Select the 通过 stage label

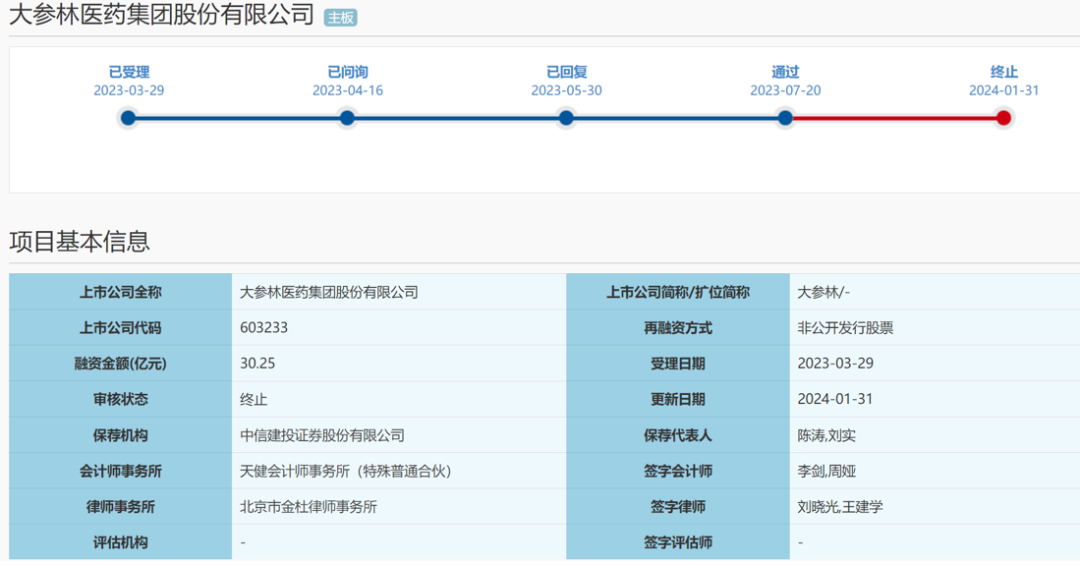pos(785,72)
